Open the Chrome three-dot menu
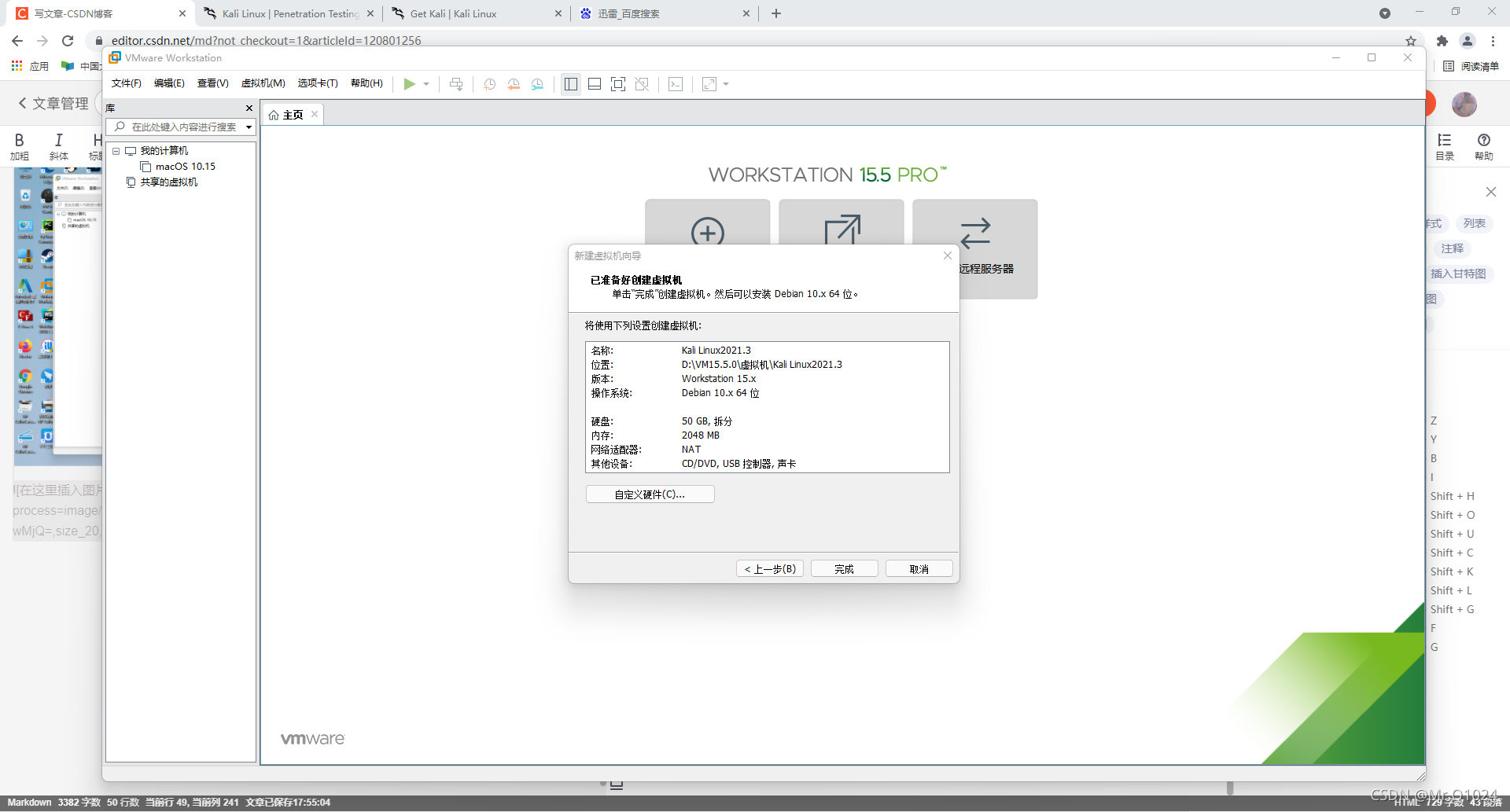 coord(1493,41)
